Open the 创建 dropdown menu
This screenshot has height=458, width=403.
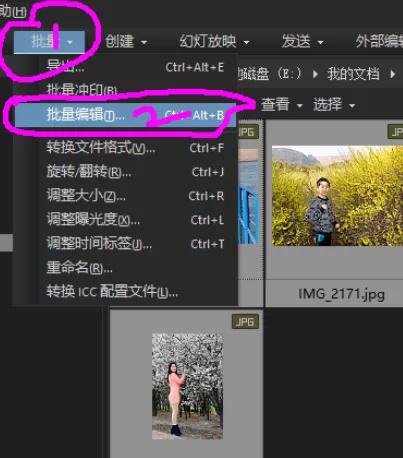pyautogui.click(x=126, y=42)
